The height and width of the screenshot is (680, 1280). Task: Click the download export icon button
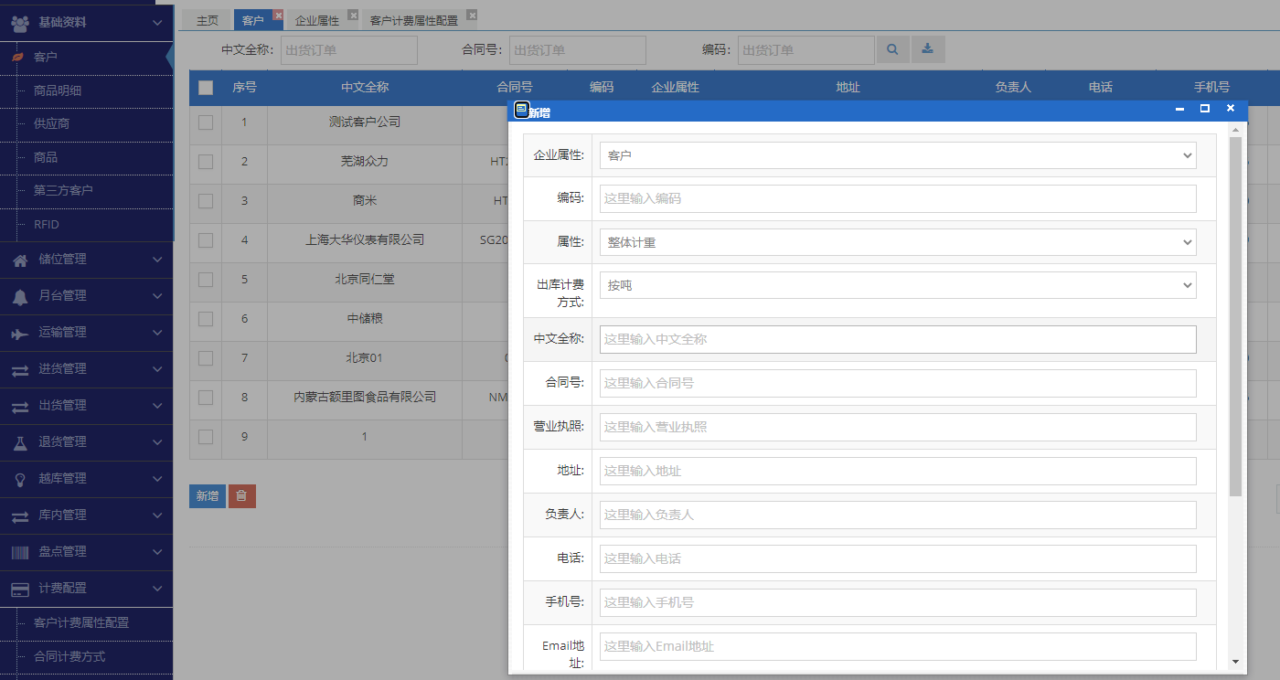928,49
